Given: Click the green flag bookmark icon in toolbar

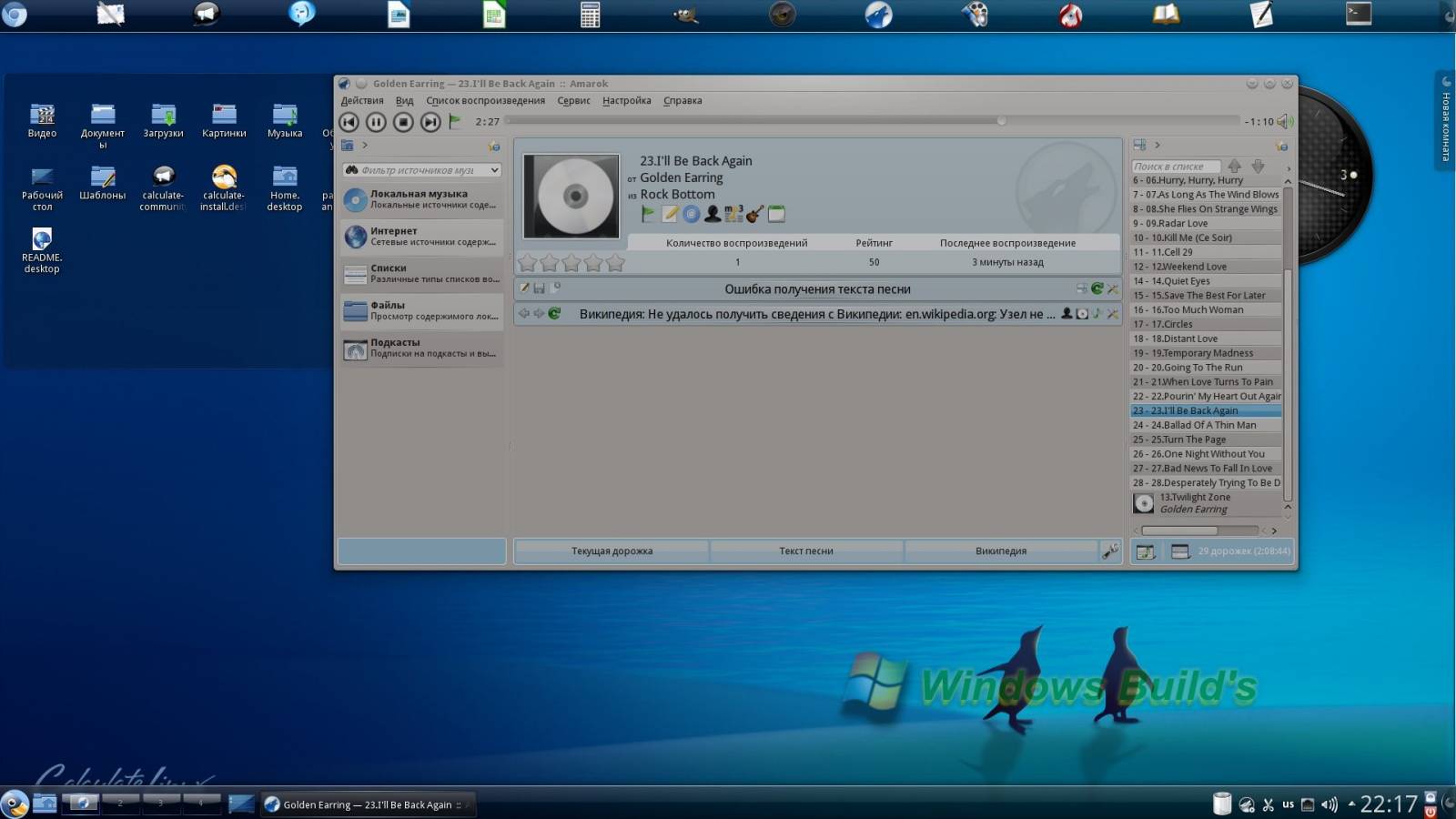Looking at the screenshot, I should (x=455, y=121).
